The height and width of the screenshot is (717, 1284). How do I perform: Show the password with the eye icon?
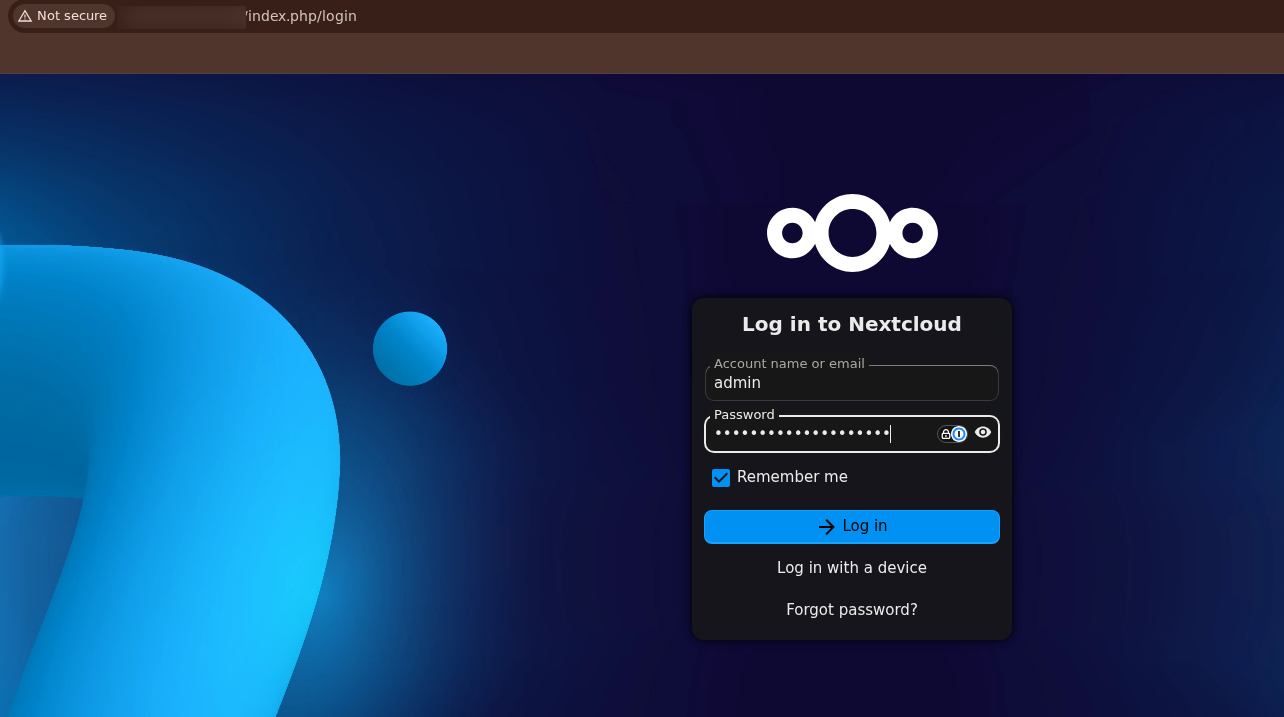pos(983,433)
